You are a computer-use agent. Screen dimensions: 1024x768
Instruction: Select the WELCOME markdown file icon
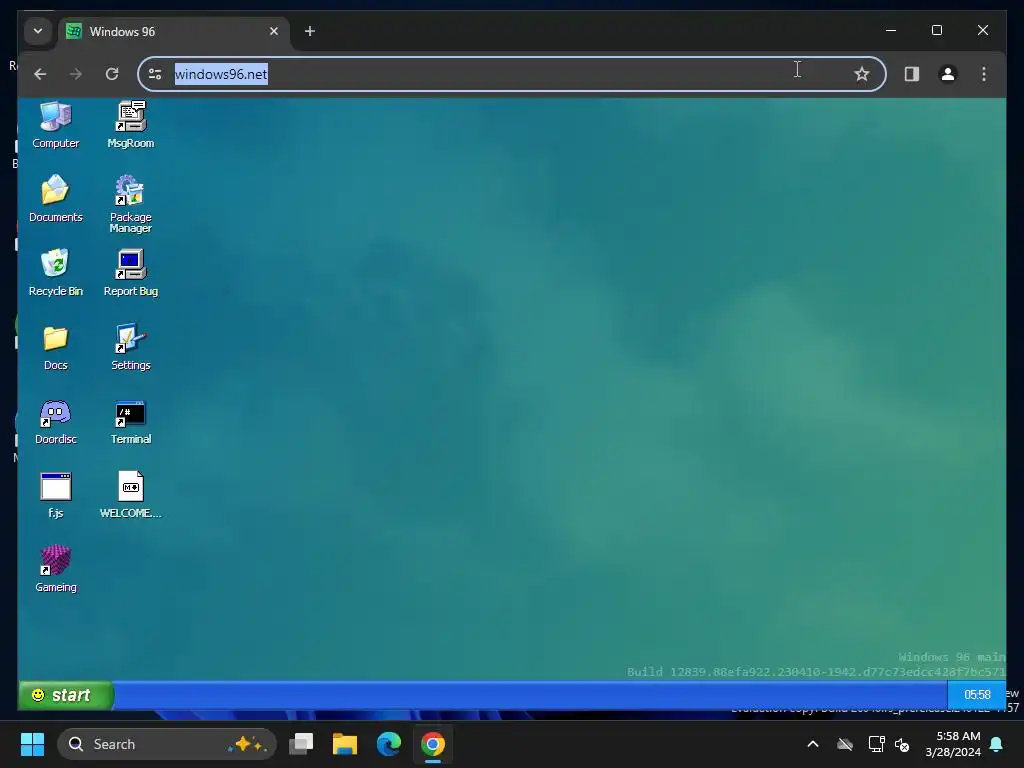131,494
